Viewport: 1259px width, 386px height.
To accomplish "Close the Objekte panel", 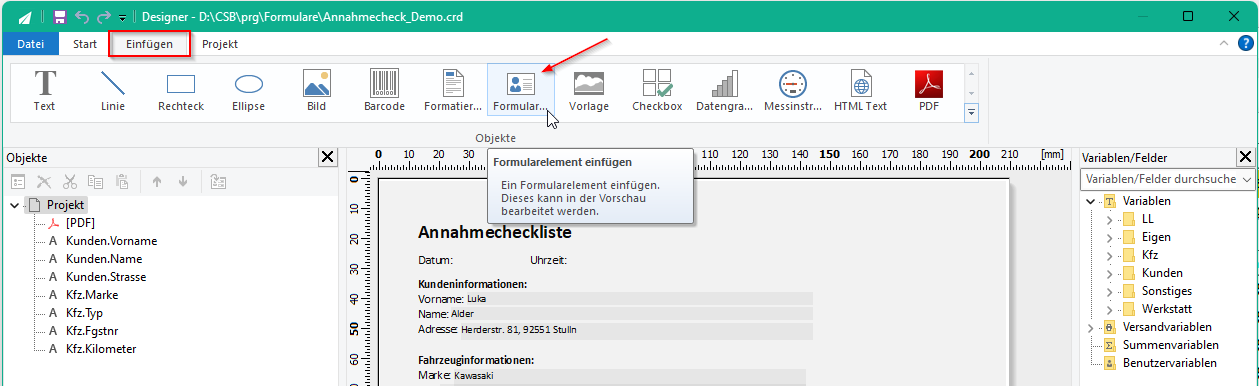I will point(327,157).
